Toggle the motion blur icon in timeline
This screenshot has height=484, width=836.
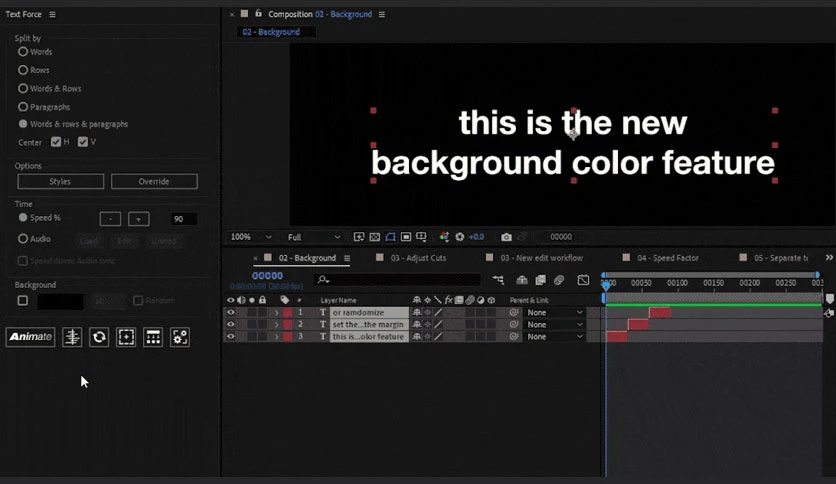[x=559, y=279]
